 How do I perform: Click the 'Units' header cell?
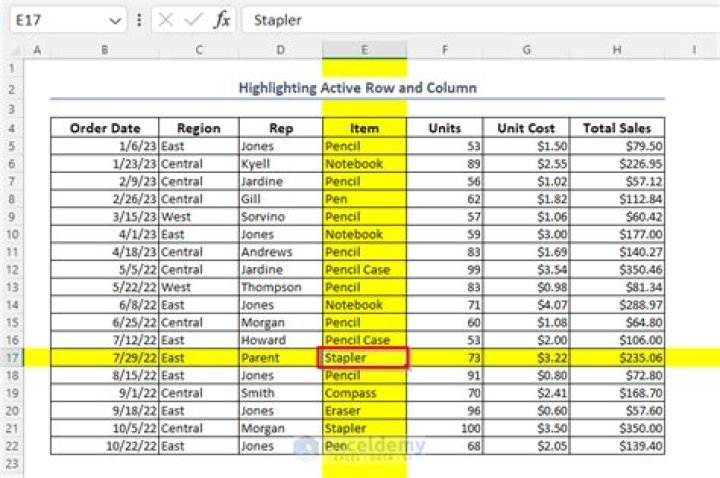pos(444,128)
